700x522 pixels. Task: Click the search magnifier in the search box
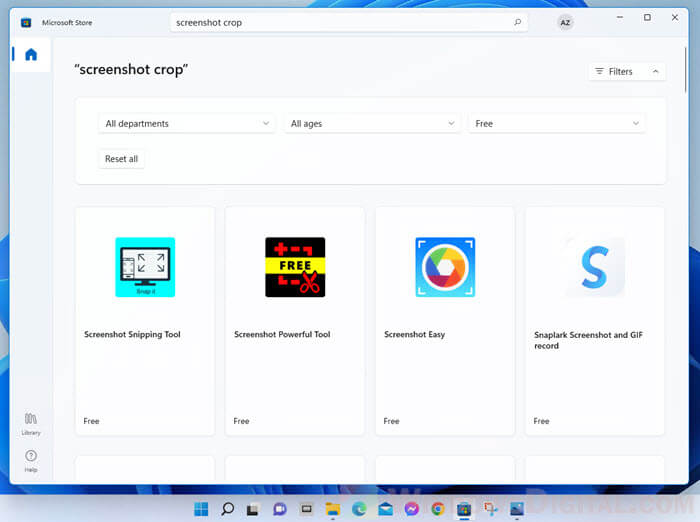tap(517, 22)
